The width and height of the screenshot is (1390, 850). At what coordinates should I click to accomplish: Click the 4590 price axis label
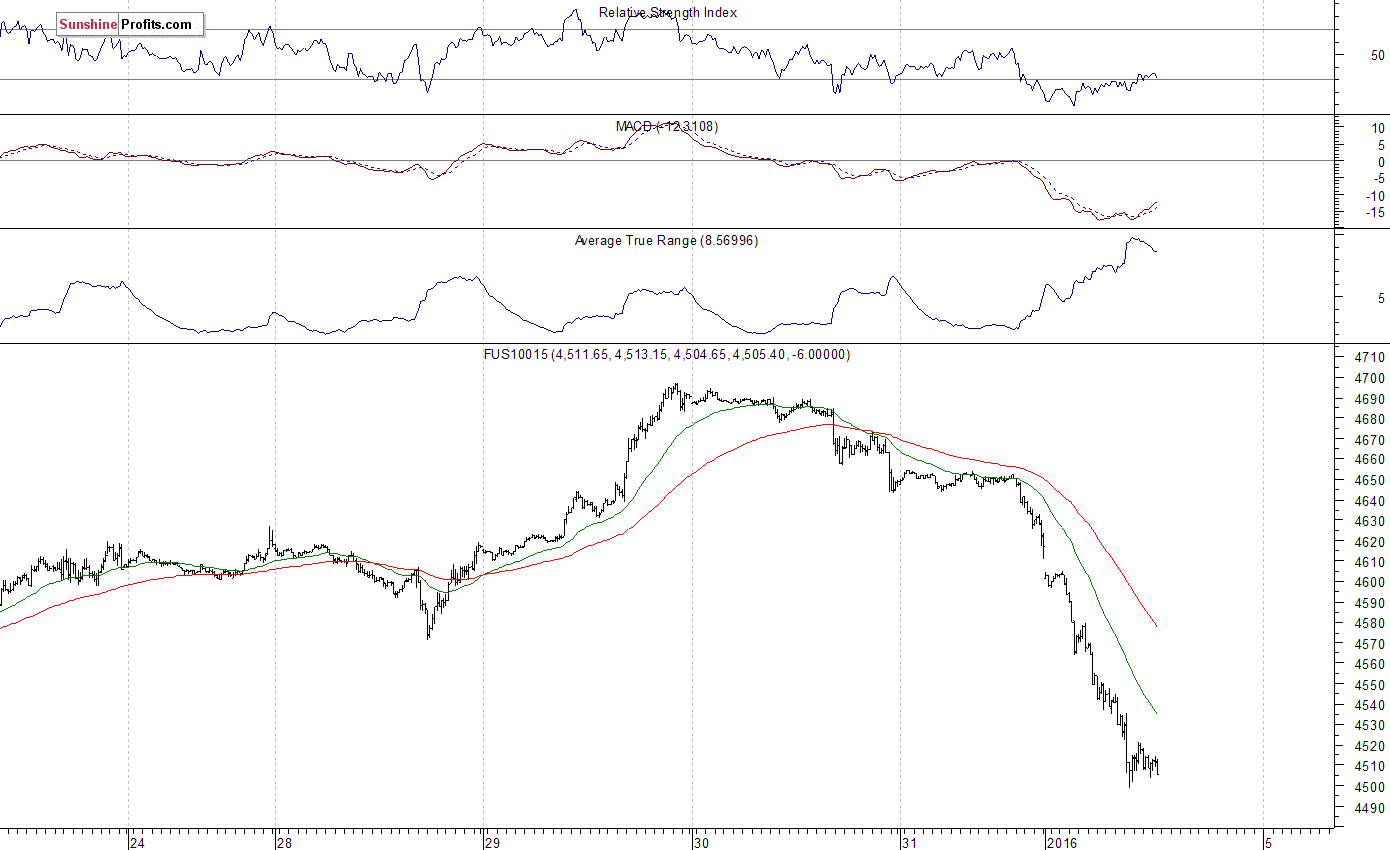(1371, 603)
